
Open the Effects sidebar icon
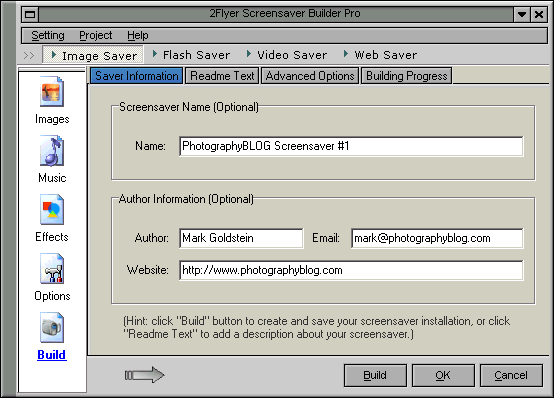point(52,210)
